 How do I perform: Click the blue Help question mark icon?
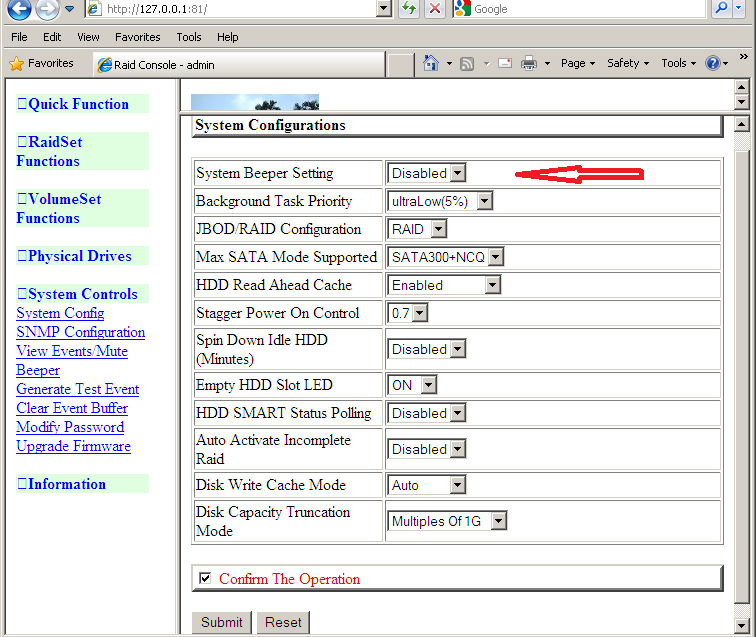point(713,63)
